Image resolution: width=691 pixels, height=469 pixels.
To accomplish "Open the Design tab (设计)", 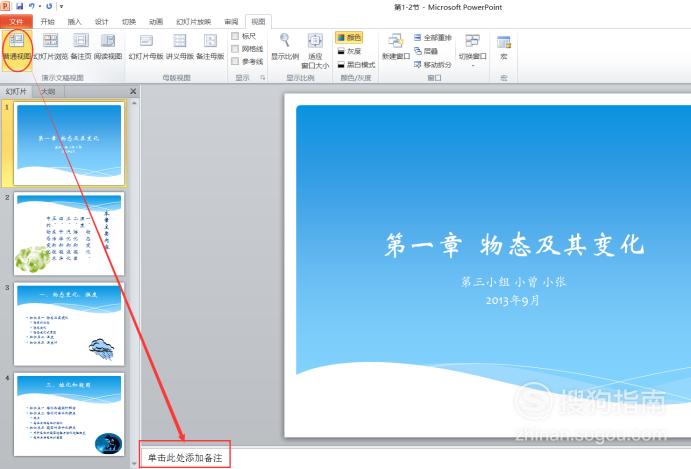I will tap(101, 22).
